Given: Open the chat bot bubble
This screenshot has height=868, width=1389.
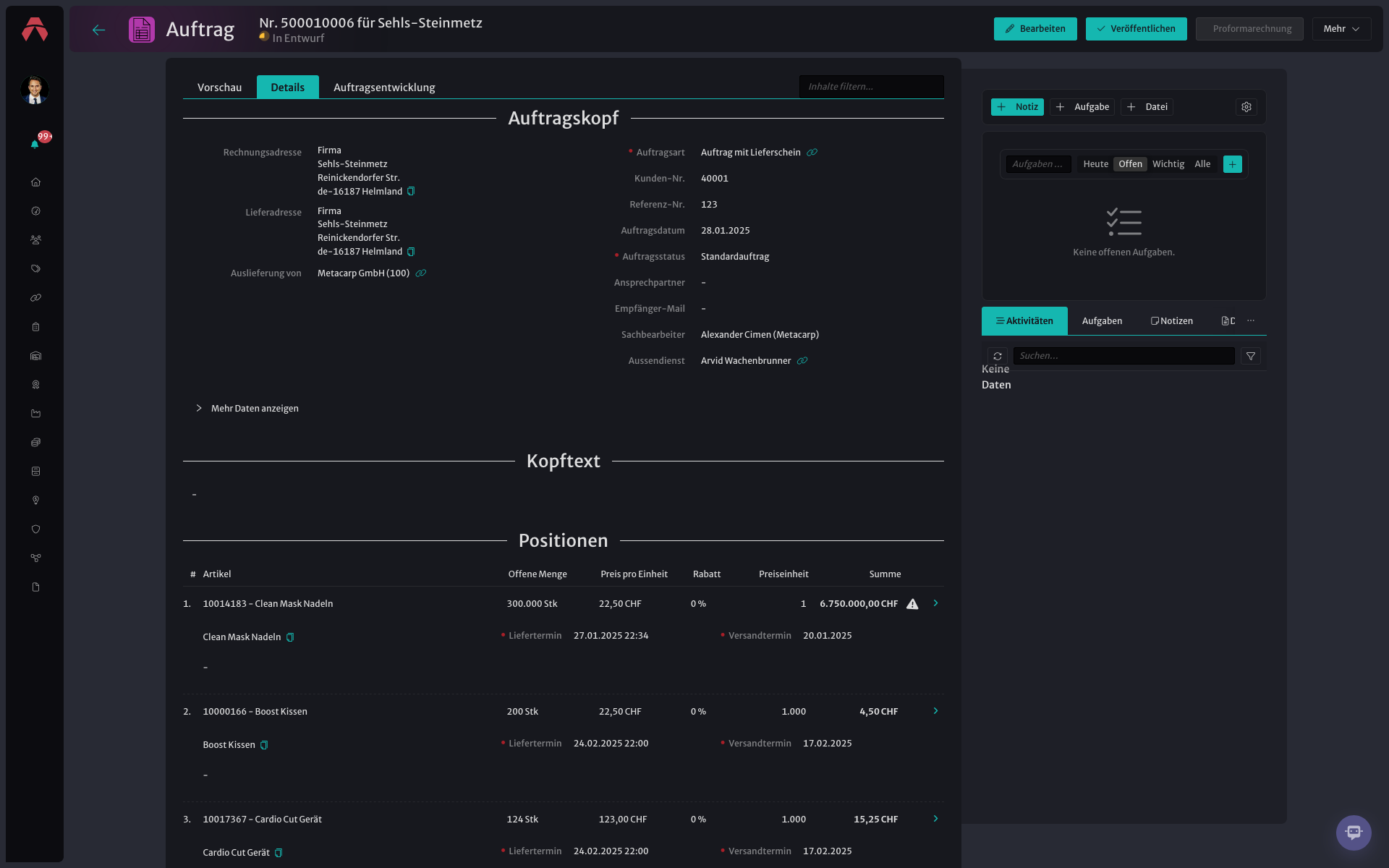Looking at the screenshot, I should pyautogui.click(x=1354, y=833).
